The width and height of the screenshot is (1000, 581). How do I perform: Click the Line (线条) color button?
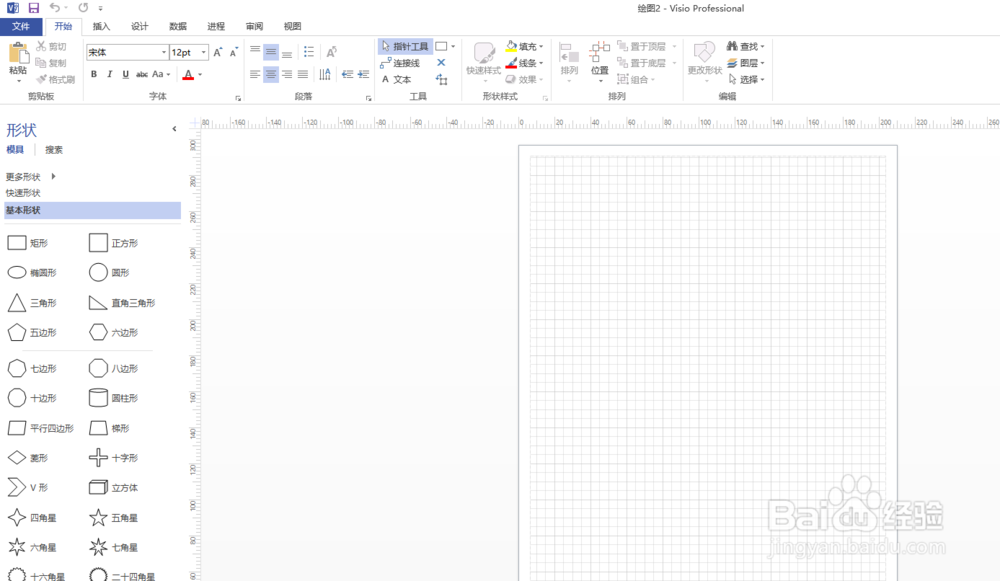coord(523,63)
